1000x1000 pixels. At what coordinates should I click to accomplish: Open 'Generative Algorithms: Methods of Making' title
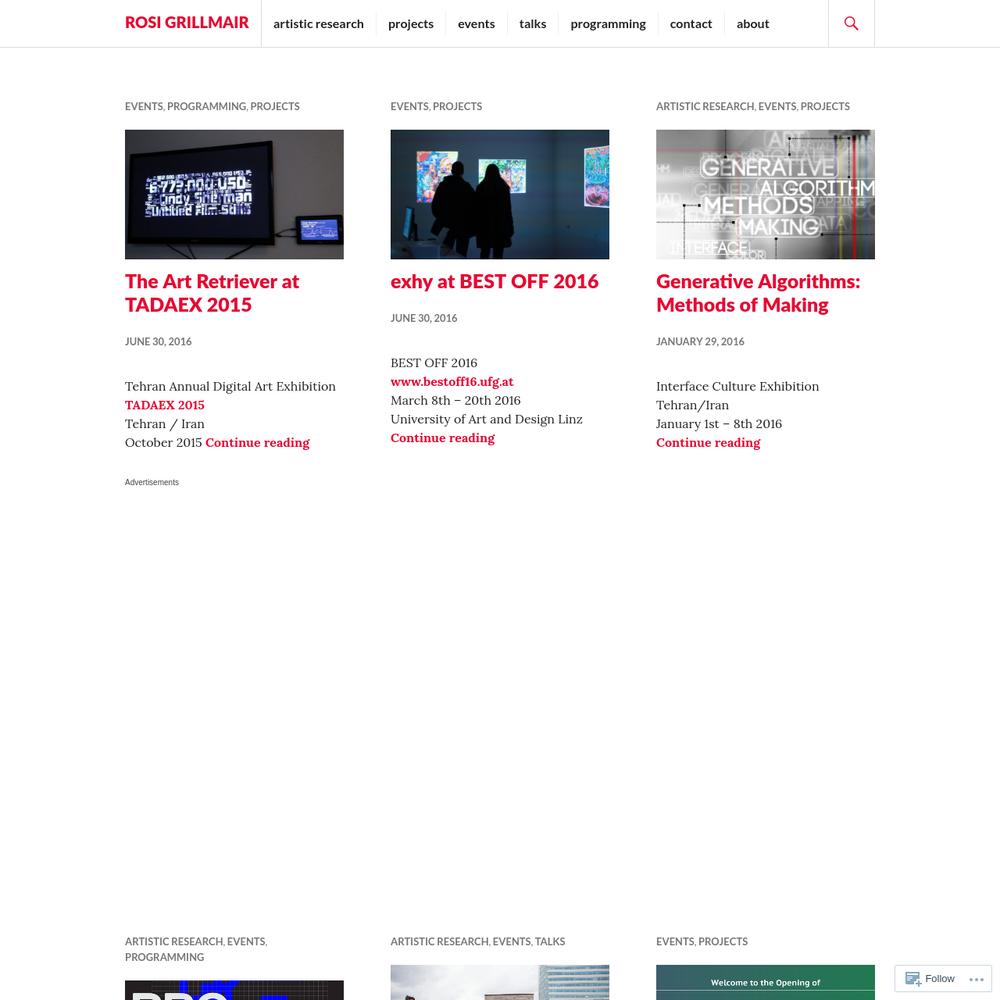pos(758,293)
